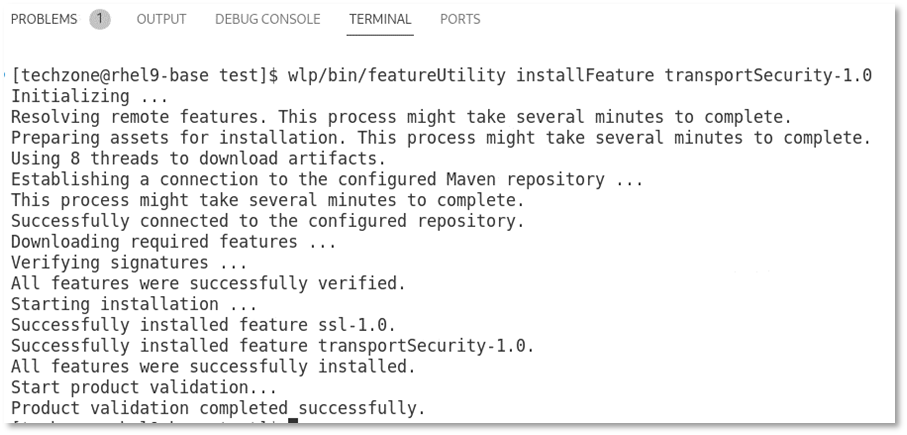Show the PORTS tab
This screenshot has height=435, width=907.
coord(460,19)
